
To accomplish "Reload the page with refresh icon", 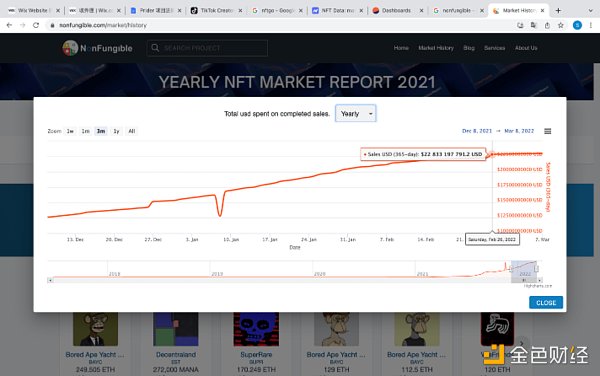I will tap(36, 25).
